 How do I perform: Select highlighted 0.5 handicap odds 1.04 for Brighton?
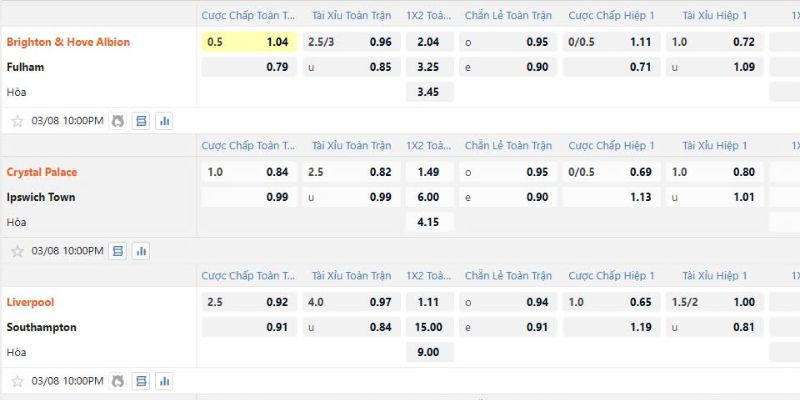point(249,42)
